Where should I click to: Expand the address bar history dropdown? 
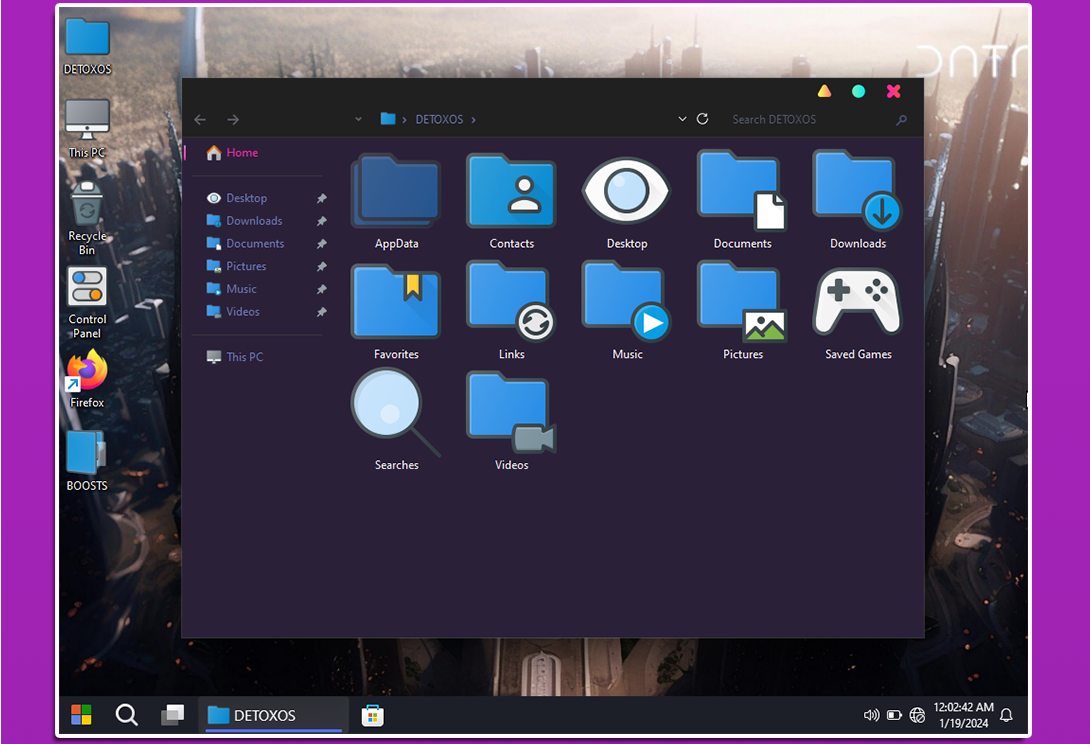[x=682, y=119]
